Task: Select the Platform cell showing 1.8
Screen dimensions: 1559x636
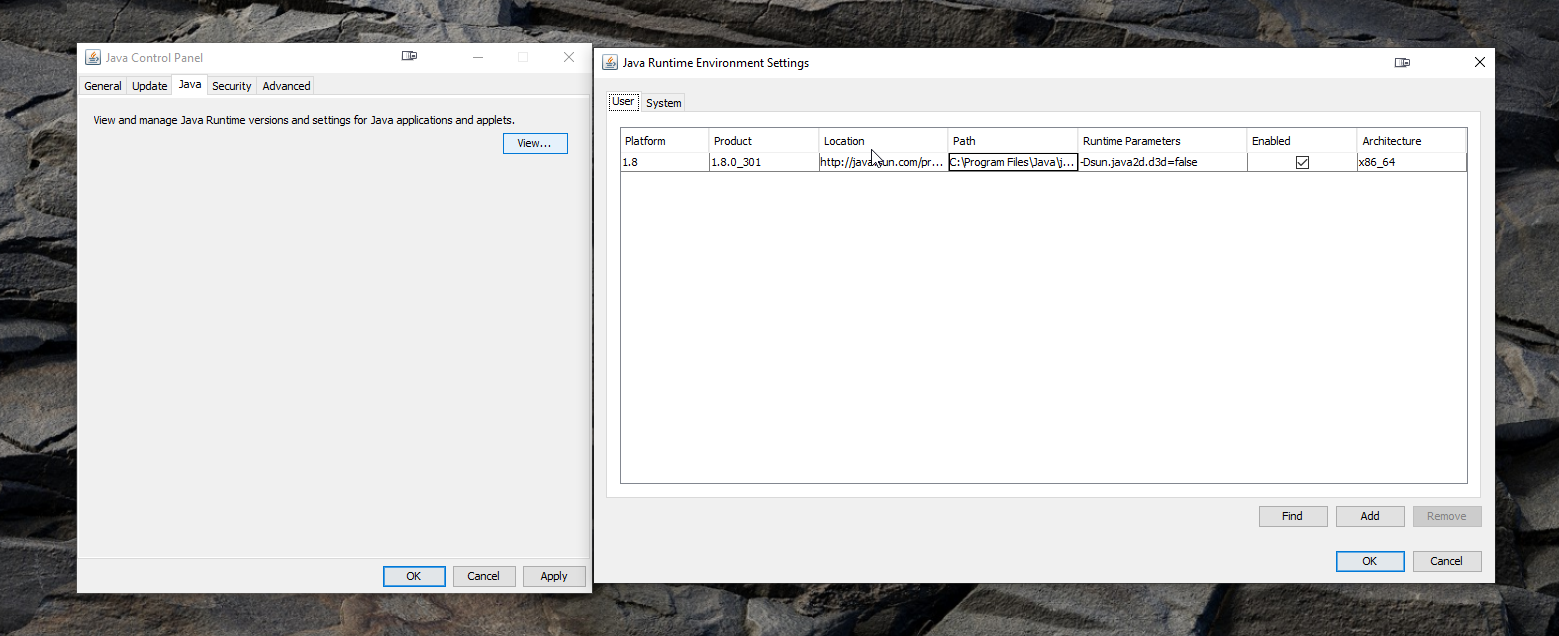Action: pyautogui.click(x=665, y=162)
